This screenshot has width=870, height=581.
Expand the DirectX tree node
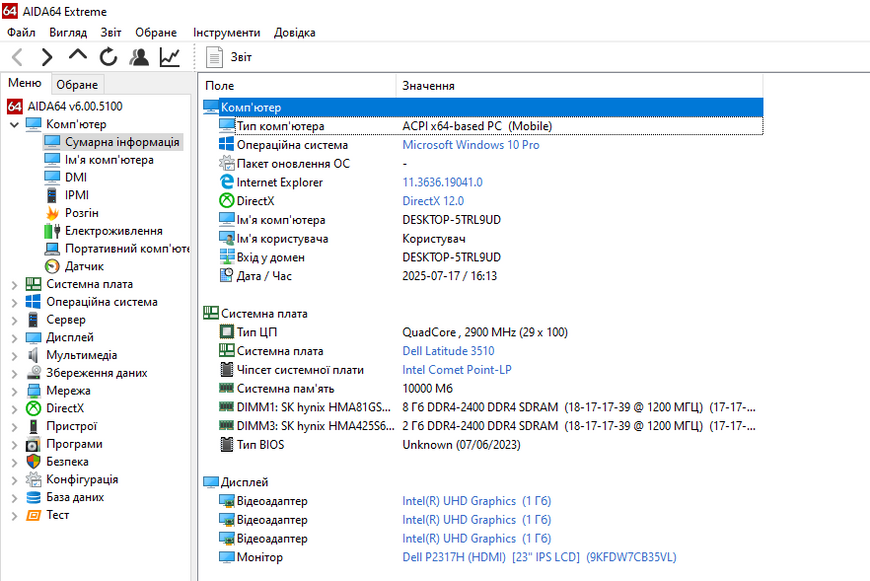14,409
